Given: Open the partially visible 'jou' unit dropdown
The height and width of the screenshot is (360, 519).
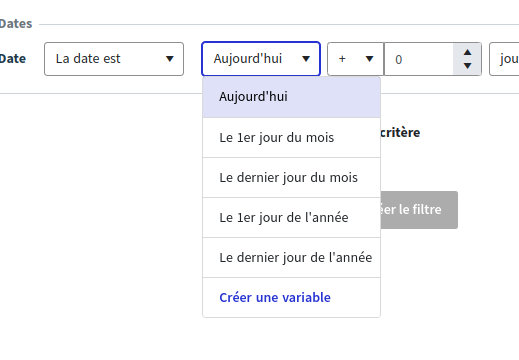Looking at the screenshot, I should (504, 59).
